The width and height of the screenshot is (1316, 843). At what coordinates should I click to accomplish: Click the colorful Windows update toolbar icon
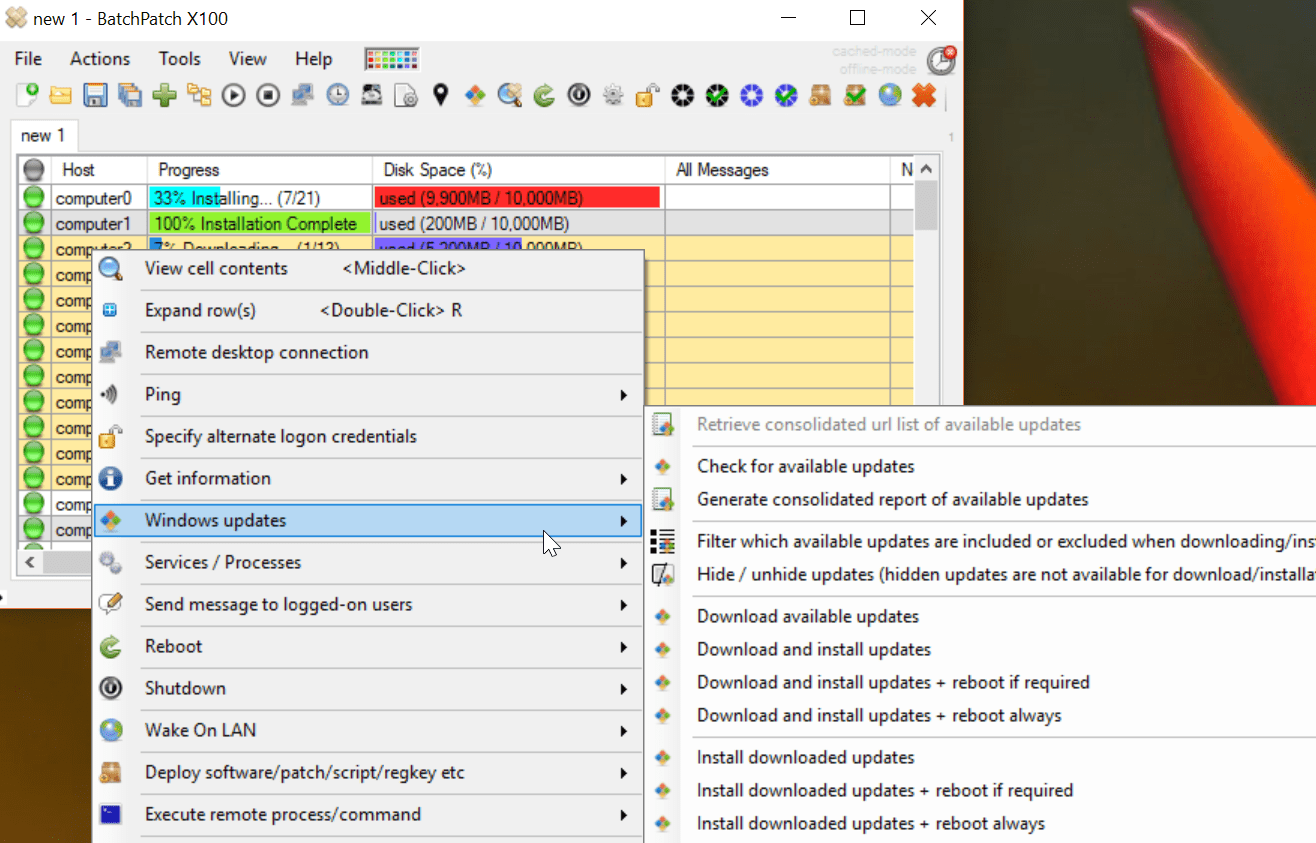click(x=475, y=95)
